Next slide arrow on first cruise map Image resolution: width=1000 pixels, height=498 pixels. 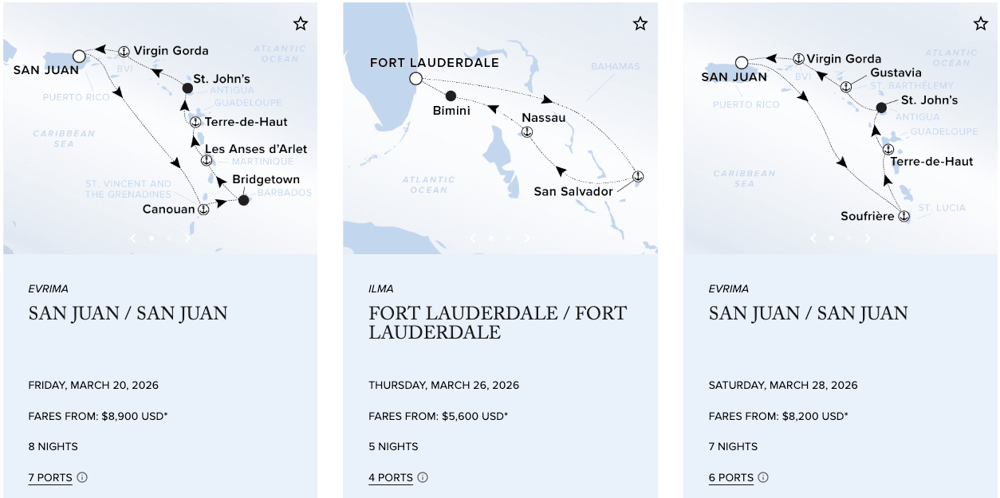[187, 239]
